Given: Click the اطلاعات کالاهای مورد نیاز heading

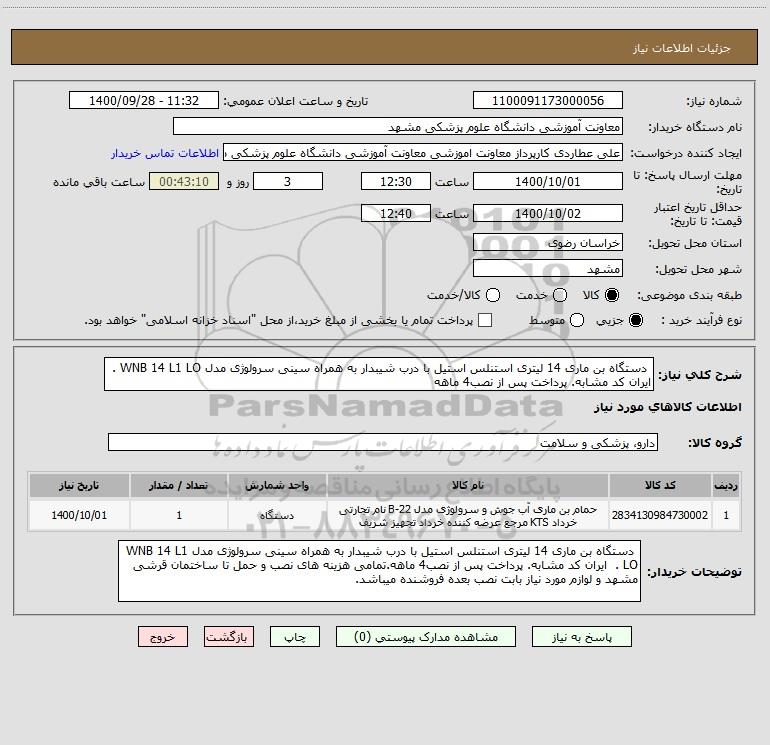Looking at the screenshot, I should click(x=667, y=407).
